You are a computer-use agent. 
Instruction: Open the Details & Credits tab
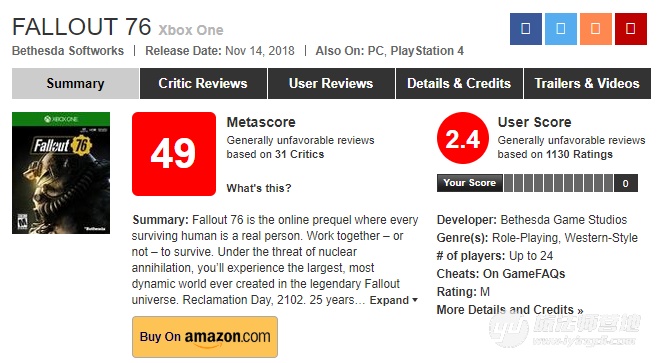tap(459, 83)
